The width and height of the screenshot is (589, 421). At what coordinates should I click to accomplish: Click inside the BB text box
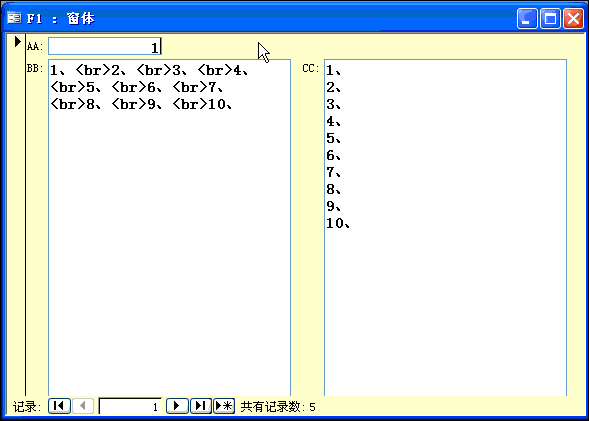(169, 228)
